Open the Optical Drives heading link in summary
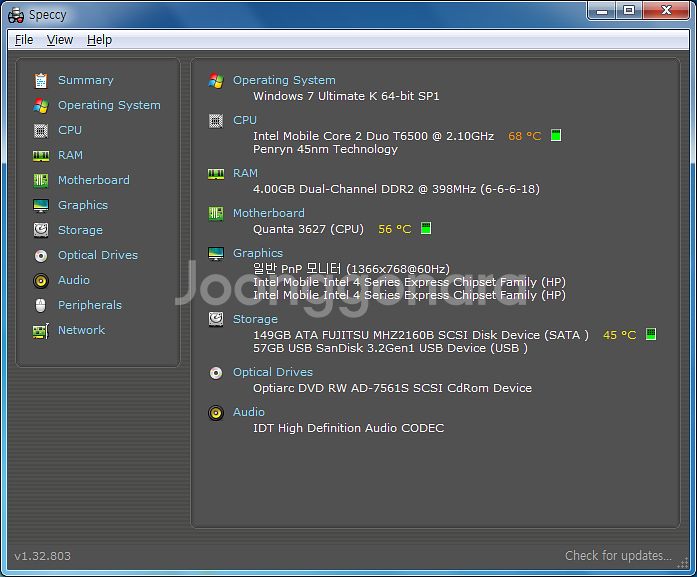Image resolution: width=697 pixels, height=577 pixels. point(273,372)
